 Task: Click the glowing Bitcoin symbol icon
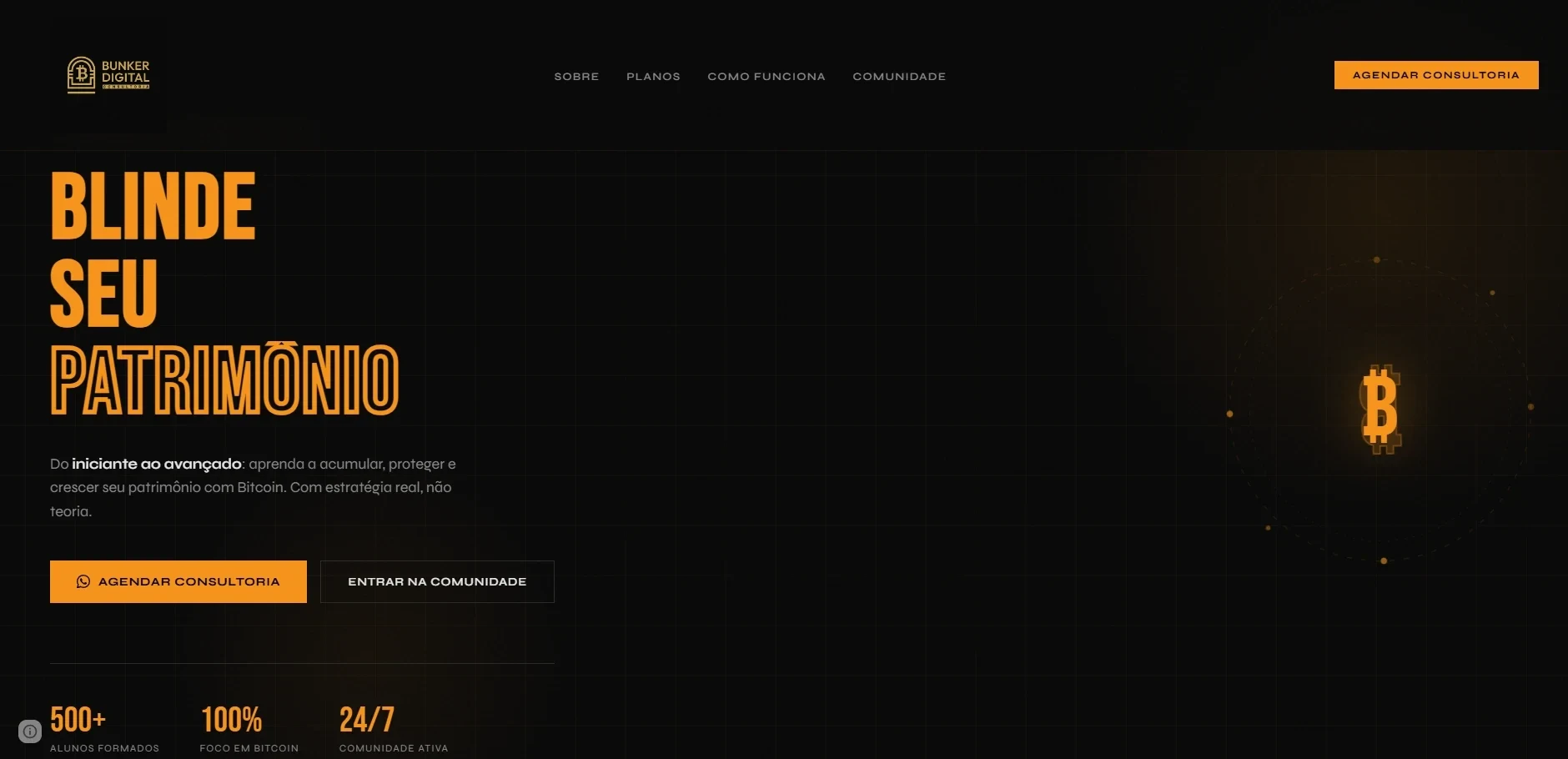(1380, 409)
